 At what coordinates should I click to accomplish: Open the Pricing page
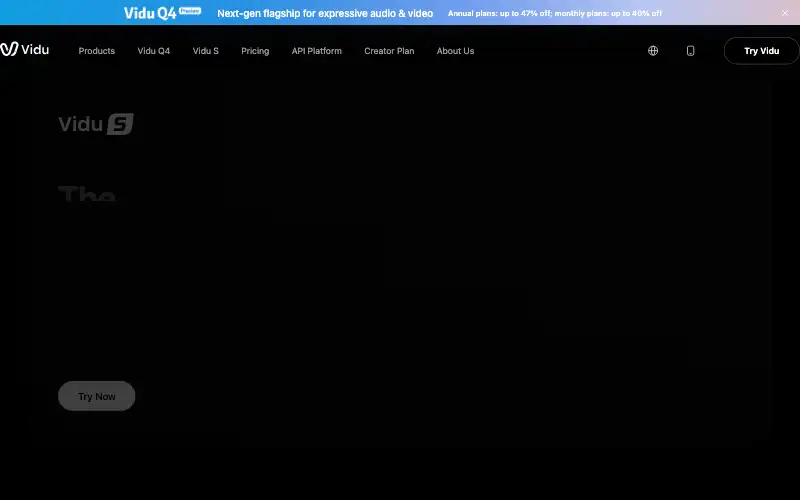(255, 51)
